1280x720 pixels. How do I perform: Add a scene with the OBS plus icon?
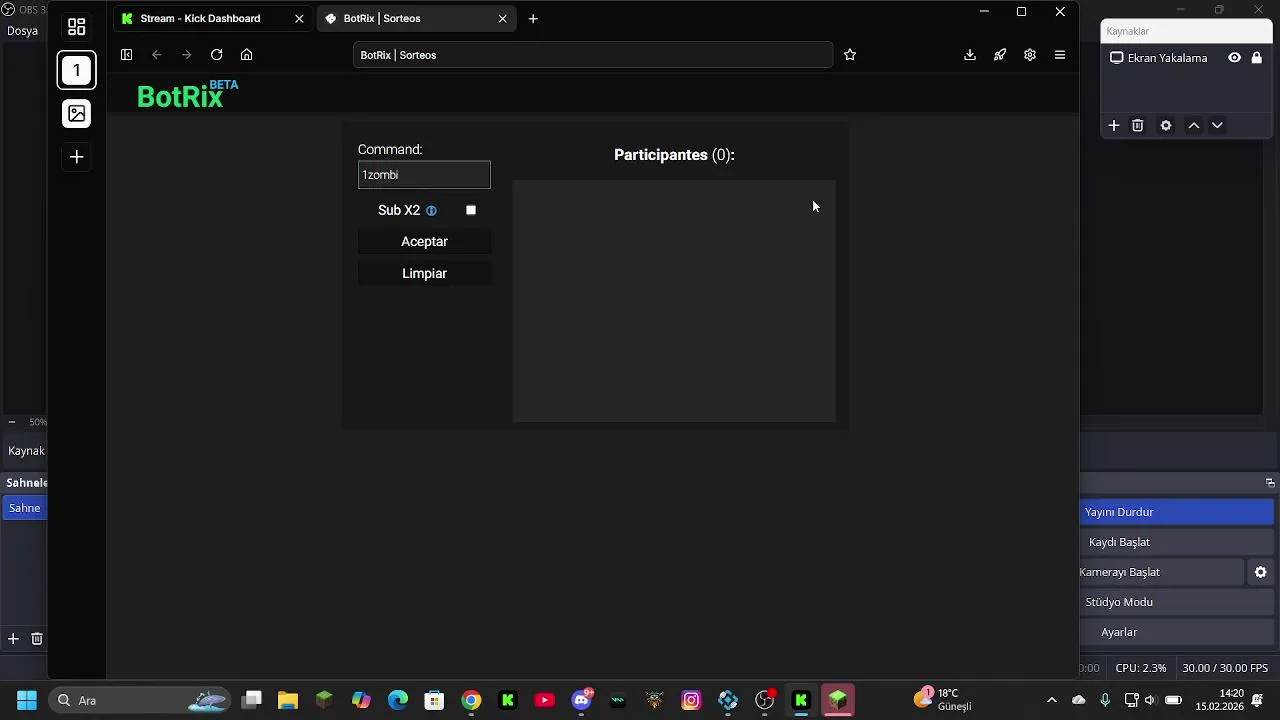[13, 638]
